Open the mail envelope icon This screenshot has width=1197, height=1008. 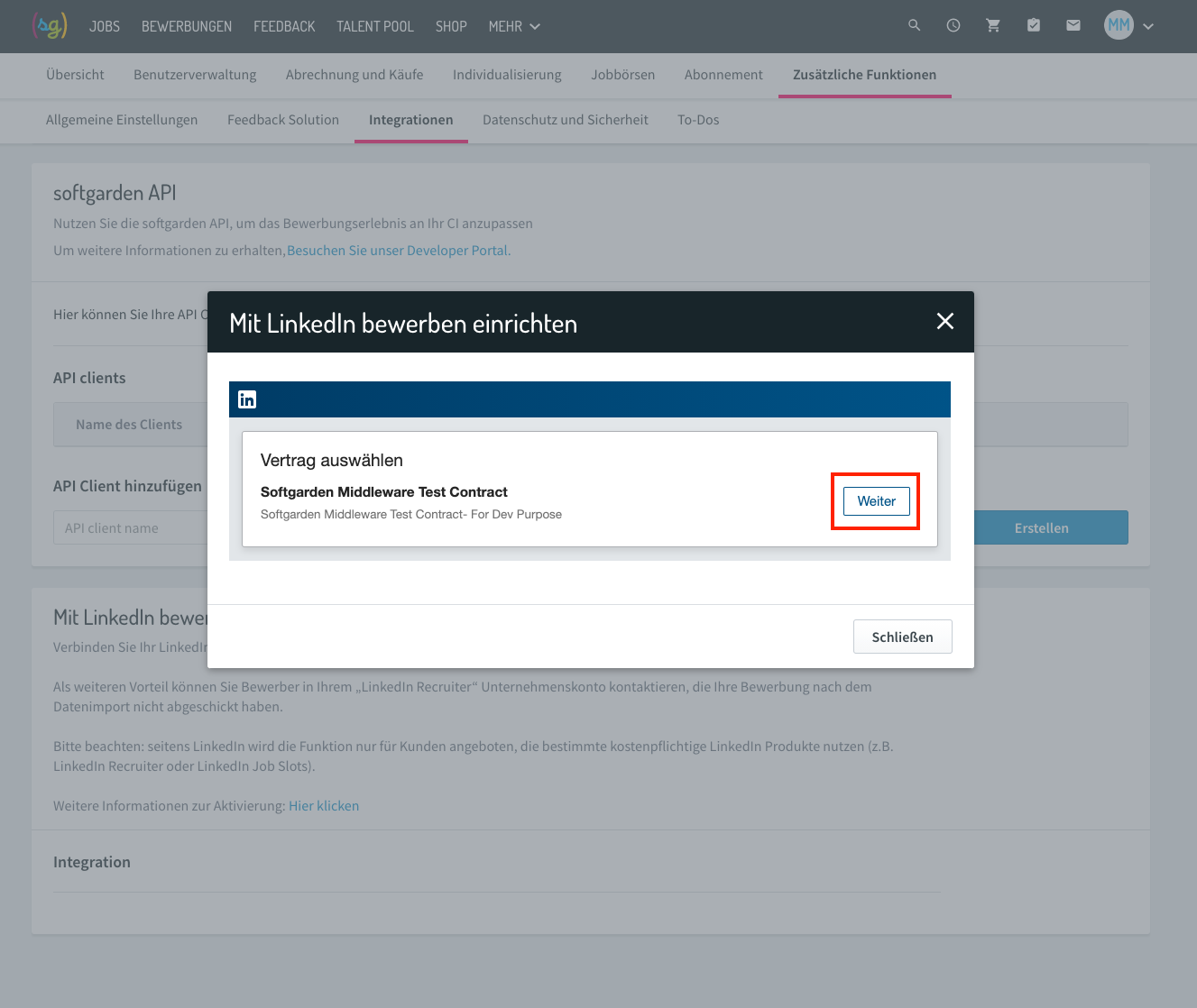coord(1073,26)
